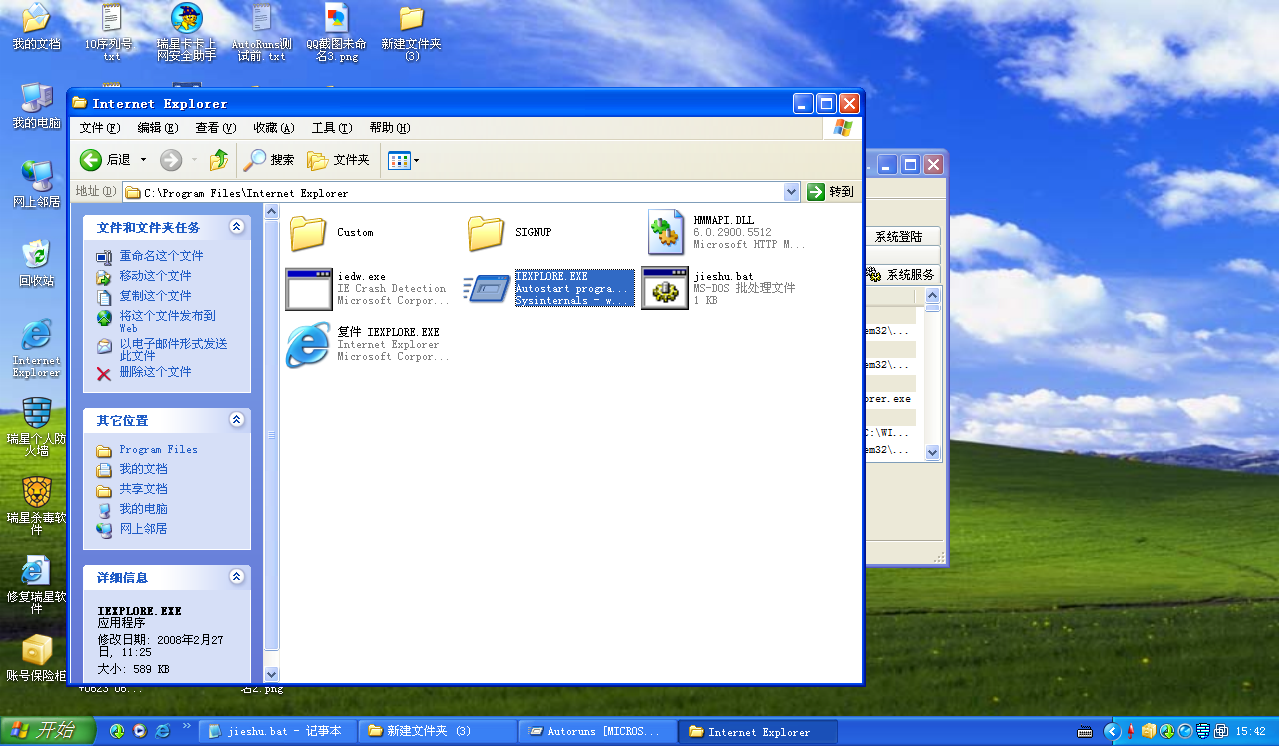Open the Views dropdown arrow in toolbar
This screenshot has height=746, width=1279.
coord(416,160)
